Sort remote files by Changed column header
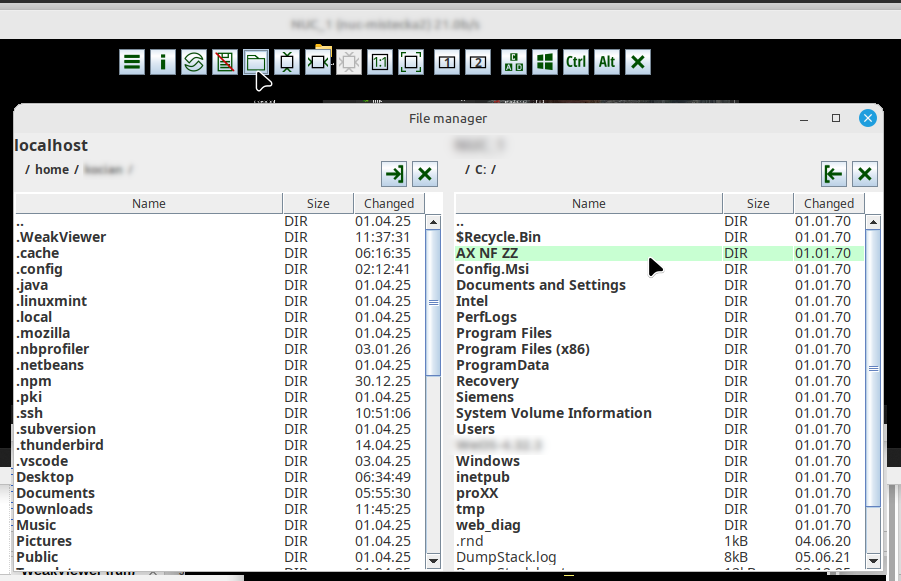 [828, 203]
